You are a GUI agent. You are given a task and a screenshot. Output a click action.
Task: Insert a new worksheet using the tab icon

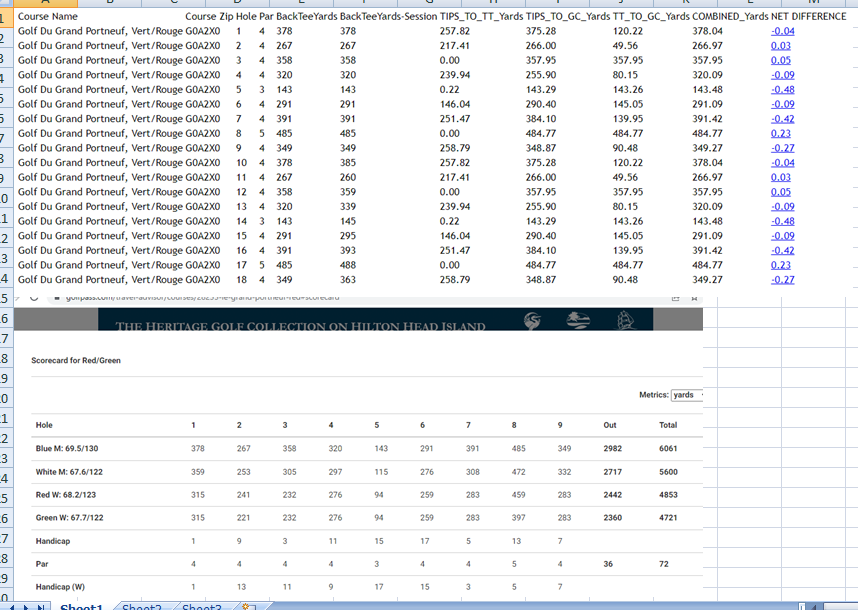click(x=248, y=607)
